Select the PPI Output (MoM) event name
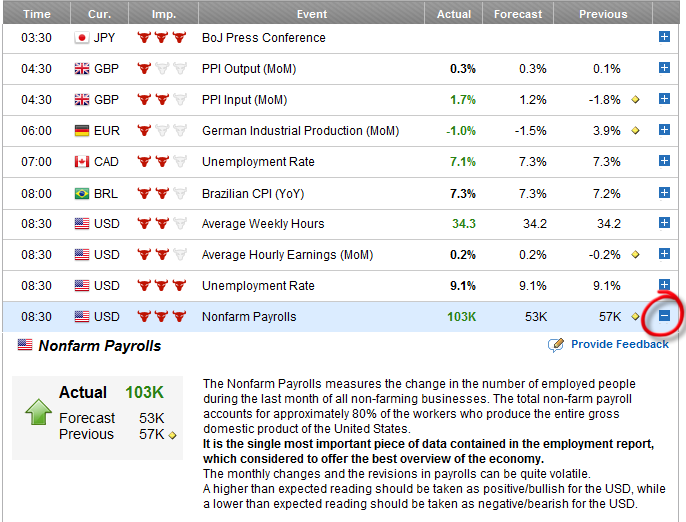 pyautogui.click(x=249, y=69)
